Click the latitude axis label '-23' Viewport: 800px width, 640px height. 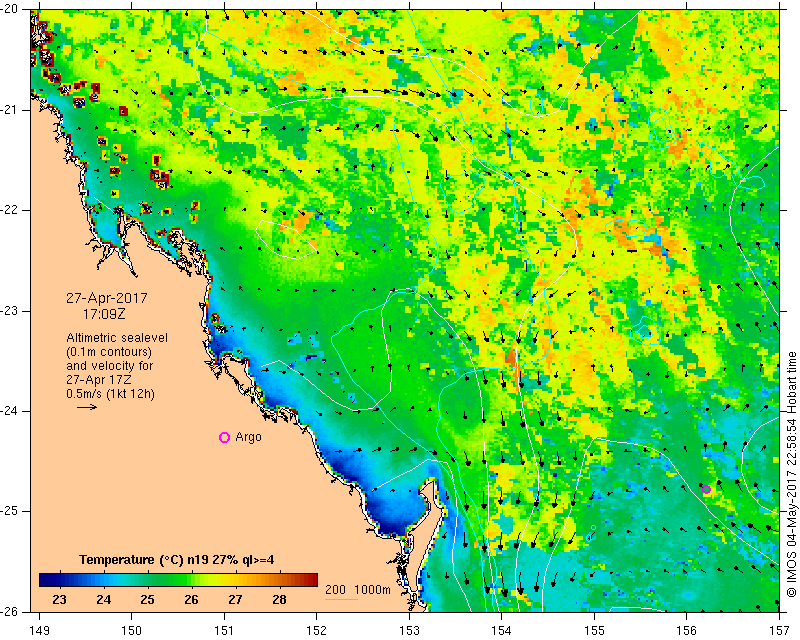(11, 310)
